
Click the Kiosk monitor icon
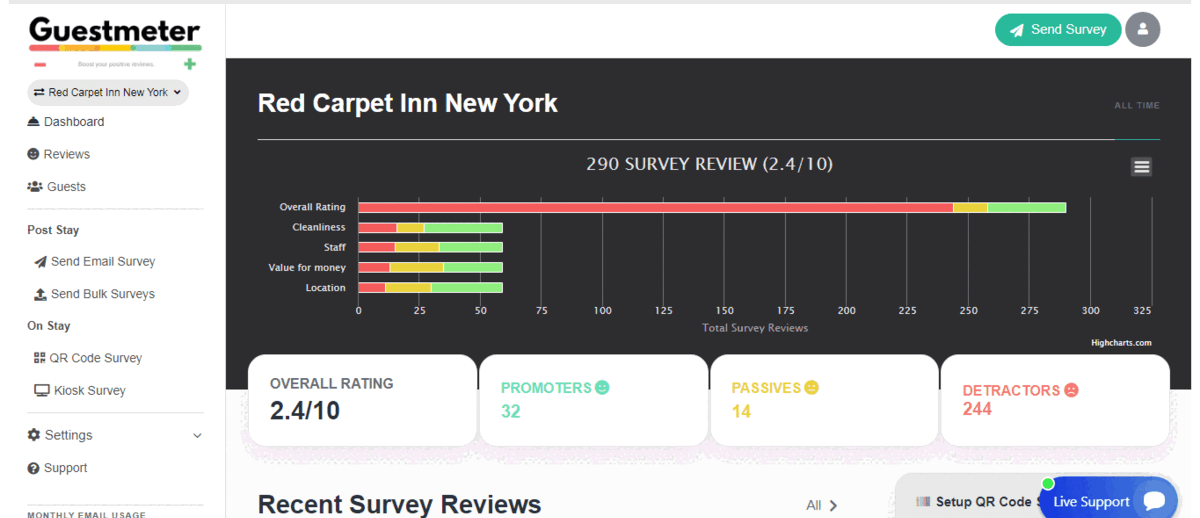[41, 391]
